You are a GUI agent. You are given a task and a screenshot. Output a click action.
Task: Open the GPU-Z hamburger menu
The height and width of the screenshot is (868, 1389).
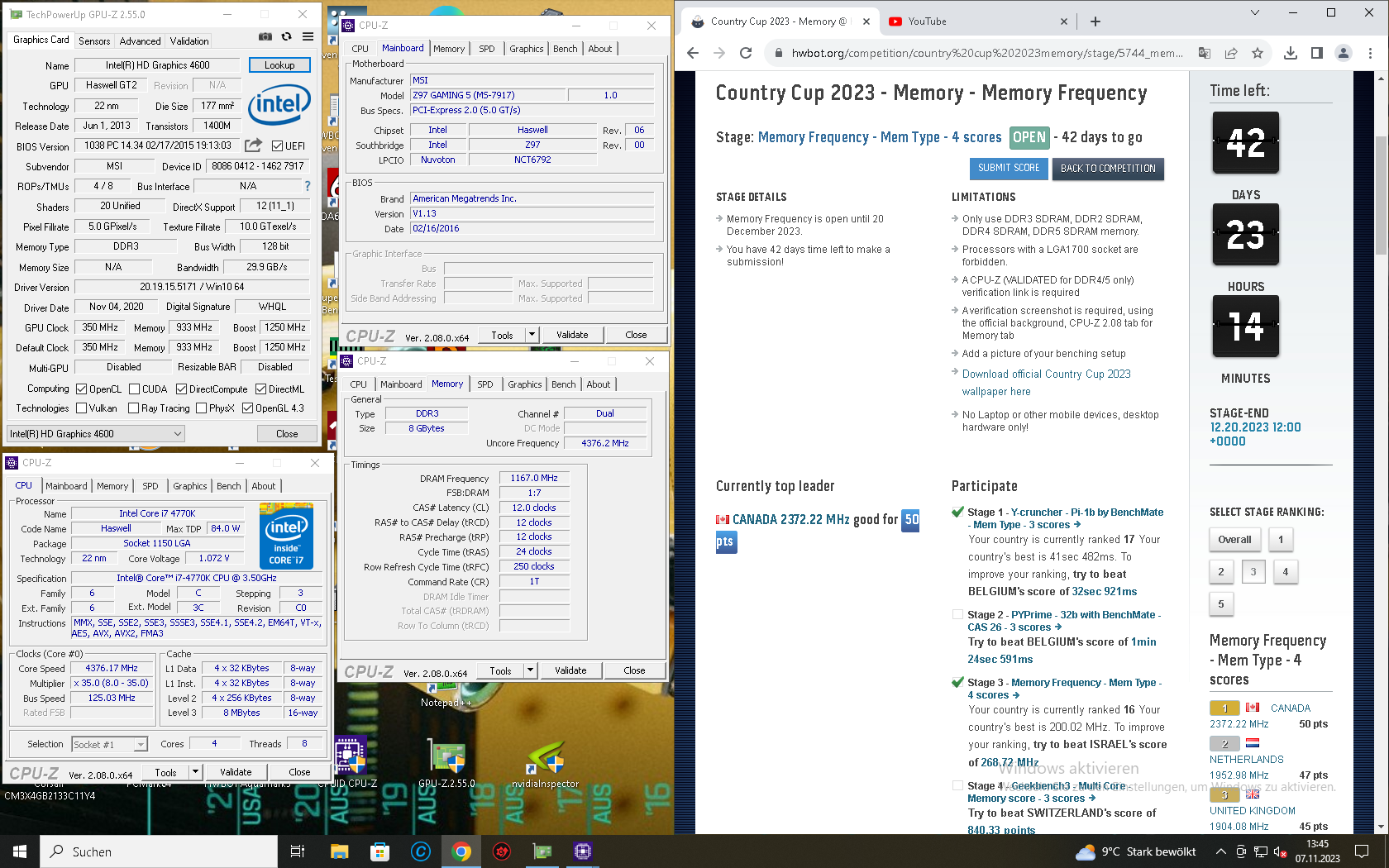[x=308, y=36]
